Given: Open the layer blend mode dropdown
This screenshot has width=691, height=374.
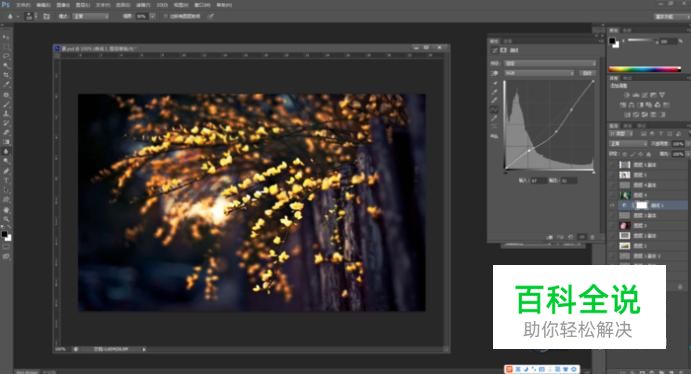Looking at the screenshot, I should pos(628,144).
